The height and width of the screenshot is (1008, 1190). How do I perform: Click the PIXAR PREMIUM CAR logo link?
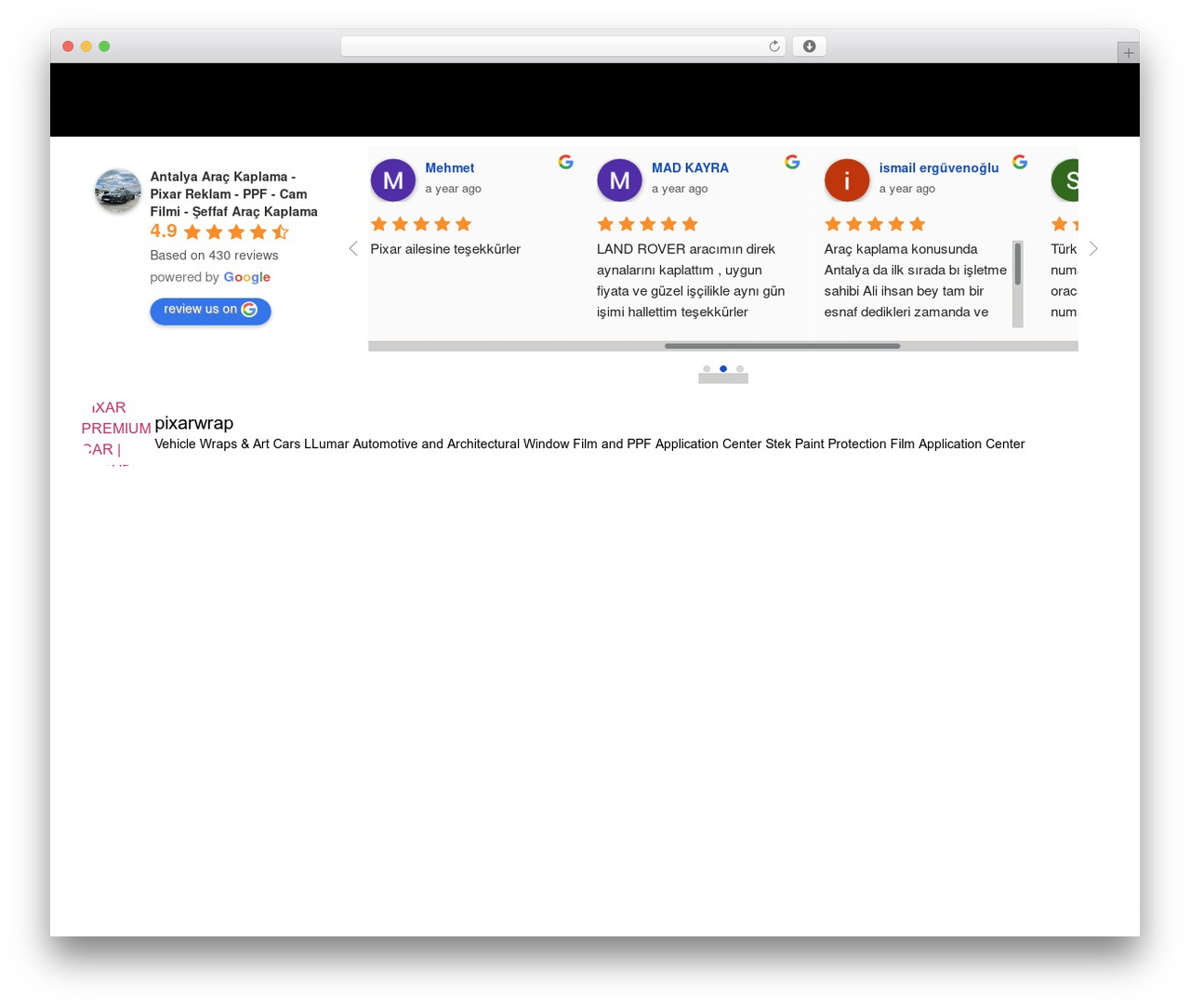coord(116,432)
